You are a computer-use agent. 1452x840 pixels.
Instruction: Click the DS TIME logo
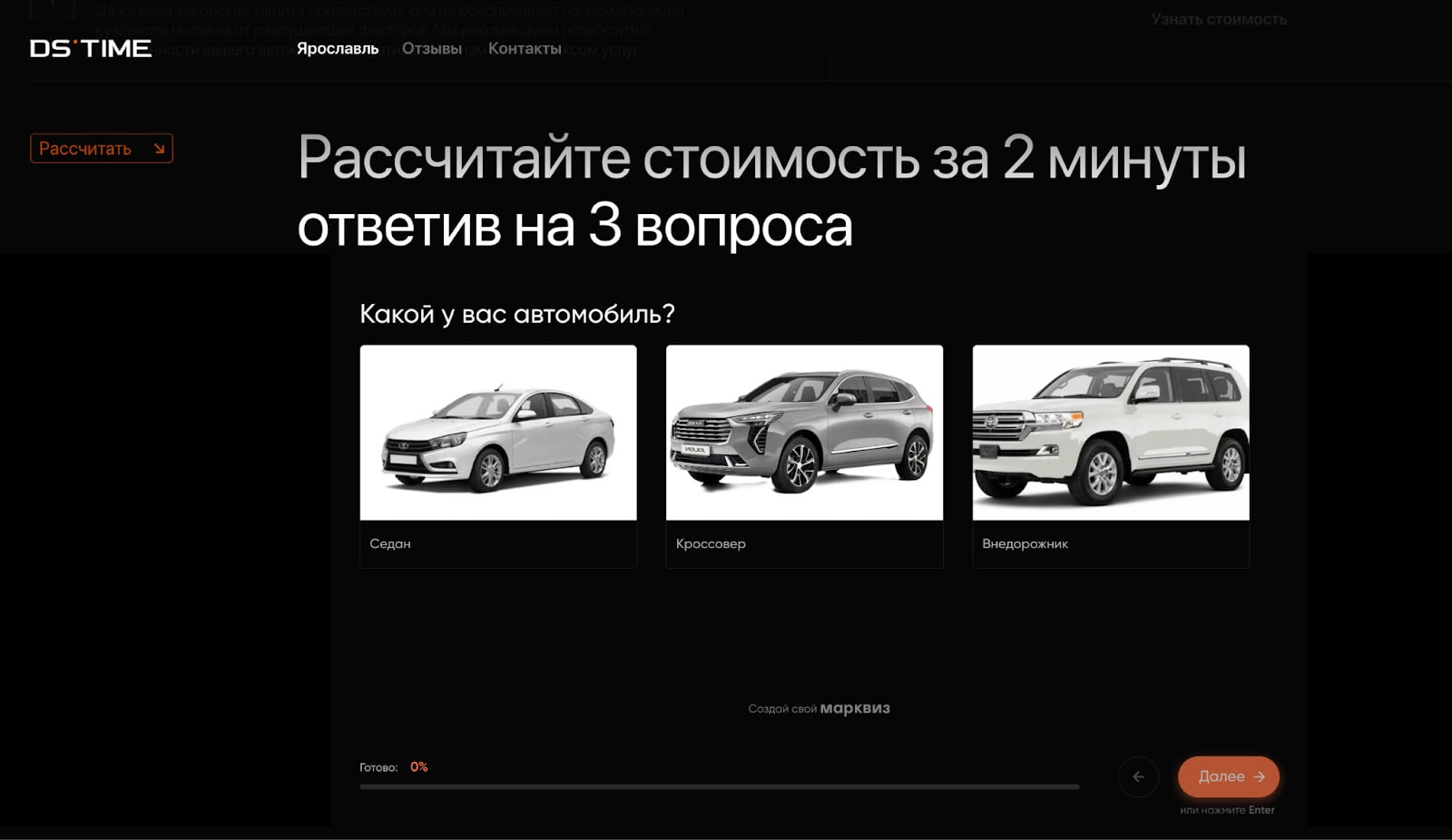[x=91, y=48]
